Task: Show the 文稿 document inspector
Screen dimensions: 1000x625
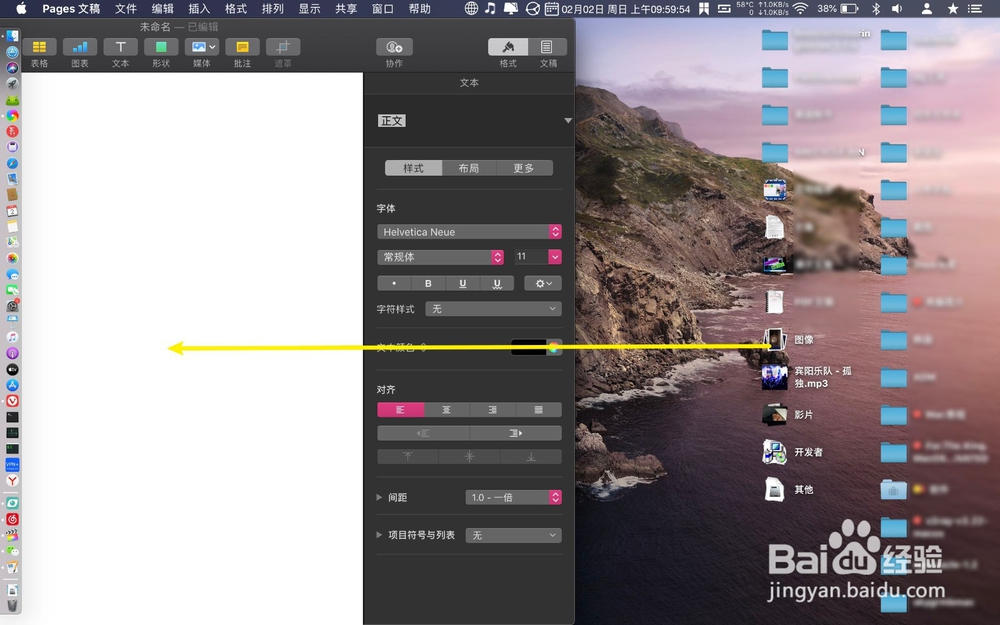Action: click(548, 47)
